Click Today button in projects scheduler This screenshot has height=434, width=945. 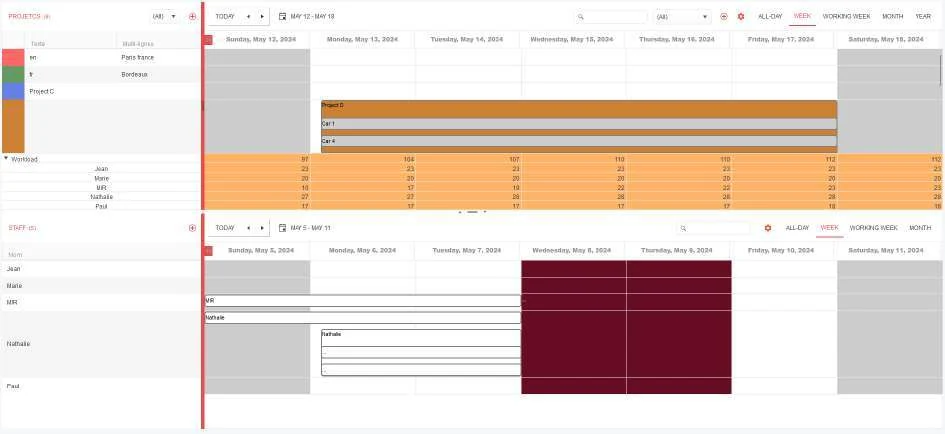tap(225, 17)
